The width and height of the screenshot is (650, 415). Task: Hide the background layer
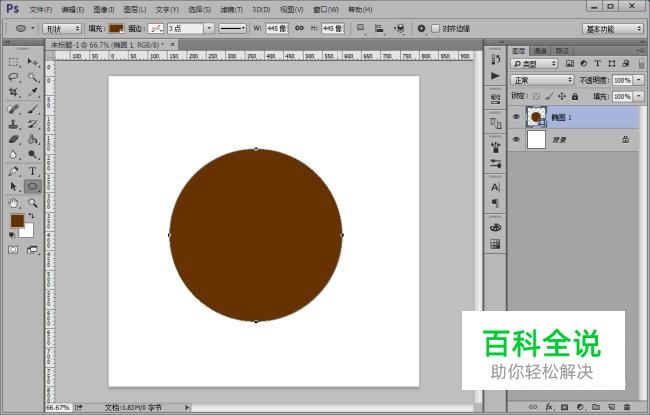point(516,140)
